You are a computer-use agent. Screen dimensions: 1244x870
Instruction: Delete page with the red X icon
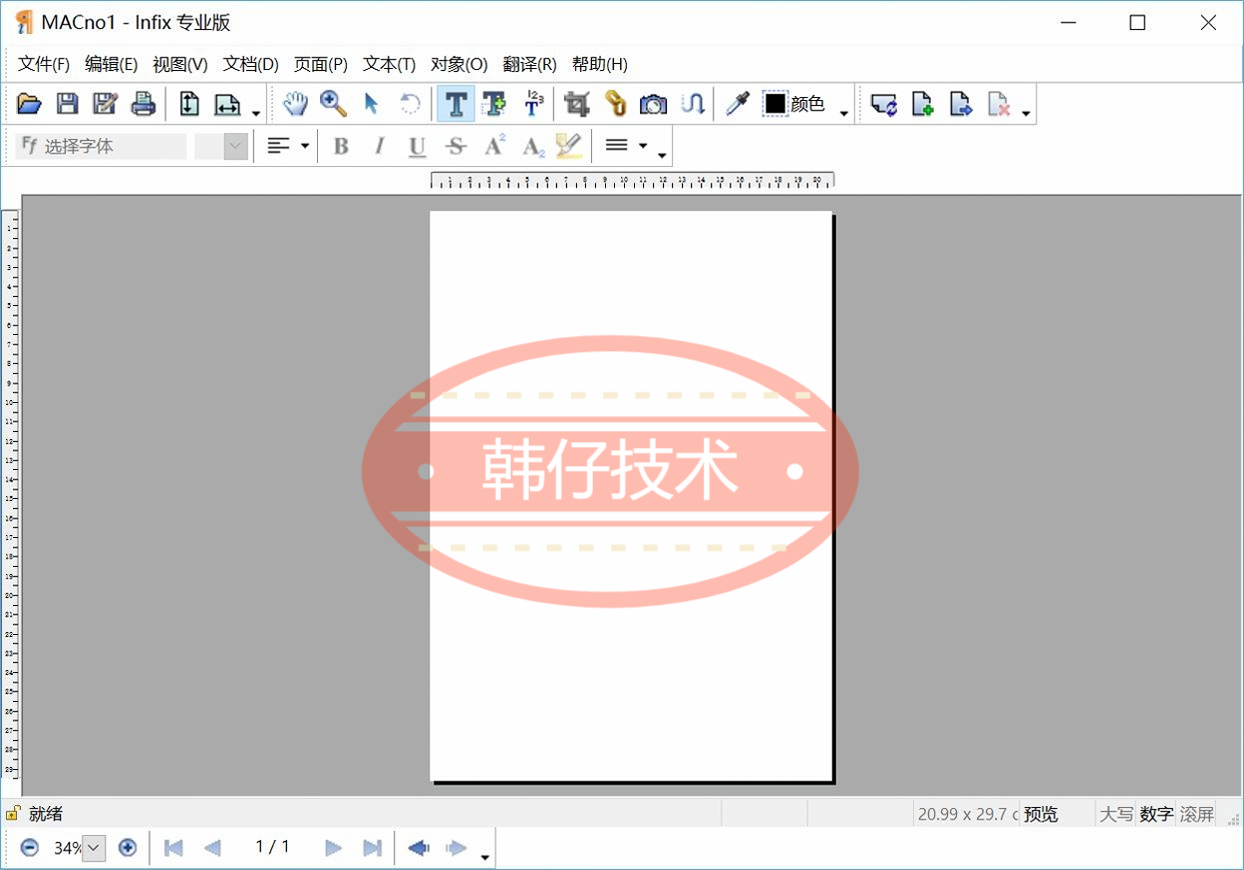pyautogui.click(x=999, y=103)
